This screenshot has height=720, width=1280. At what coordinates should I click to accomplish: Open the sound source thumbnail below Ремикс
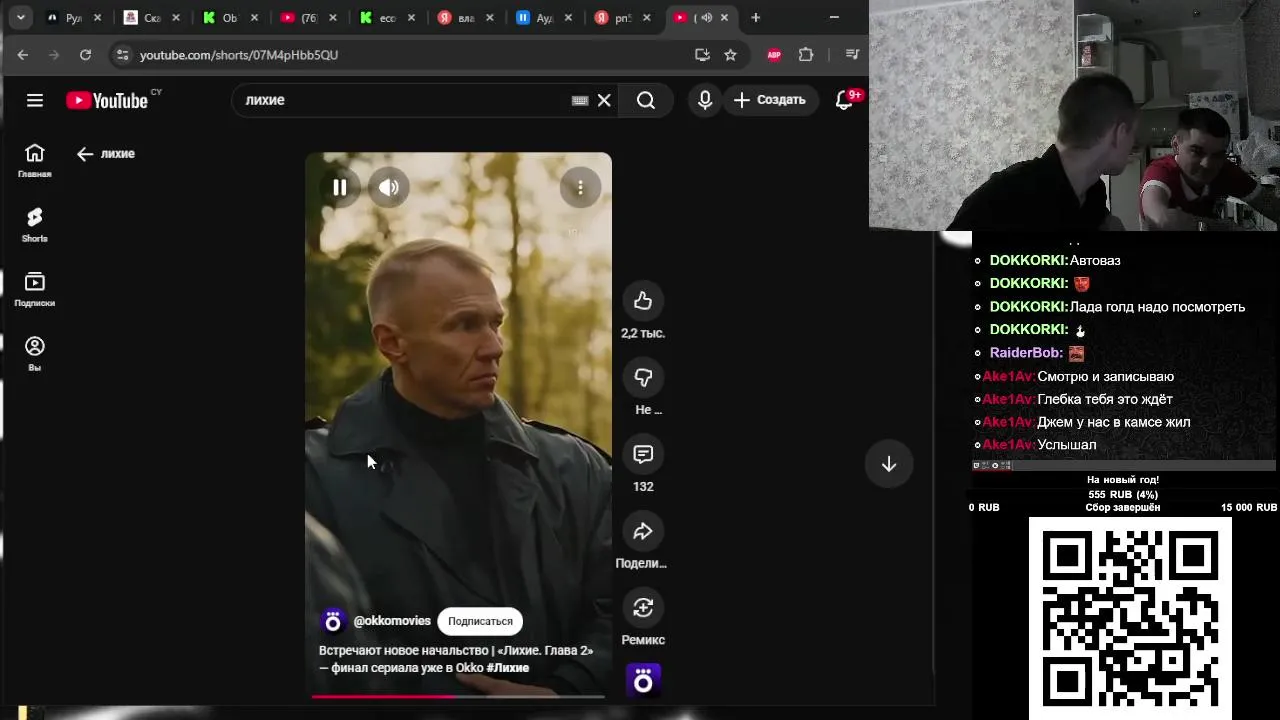coord(643,681)
